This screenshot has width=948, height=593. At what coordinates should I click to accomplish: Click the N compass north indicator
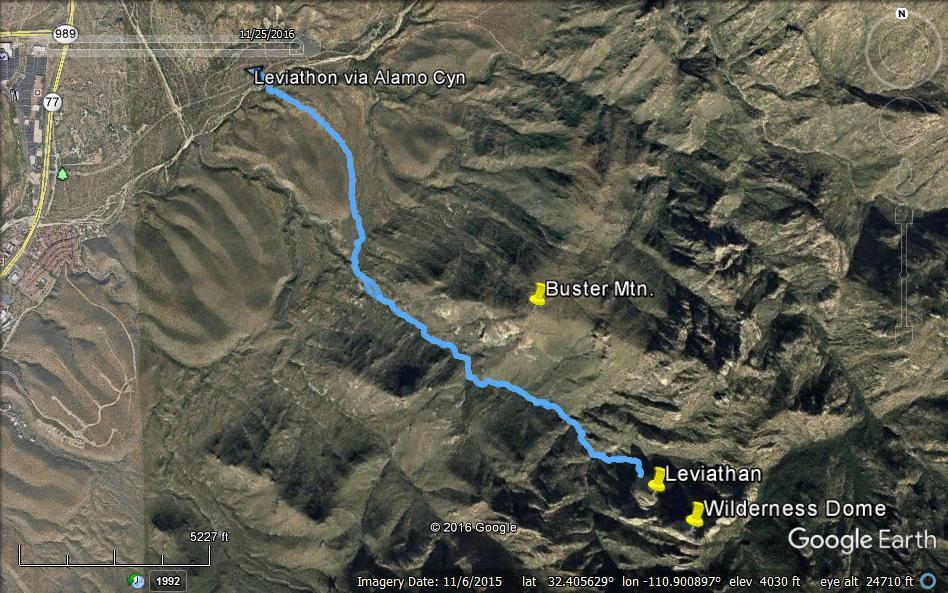(x=901, y=13)
